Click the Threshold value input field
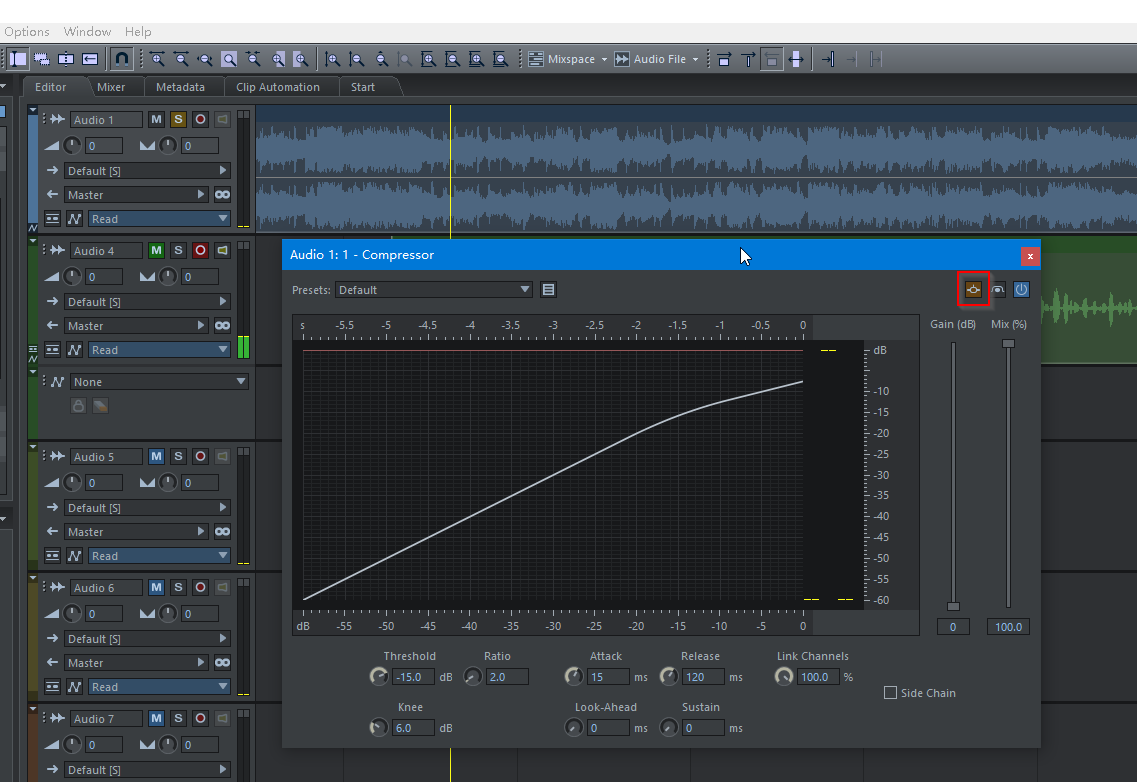This screenshot has height=782, width=1137. click(x=413, y=677)
